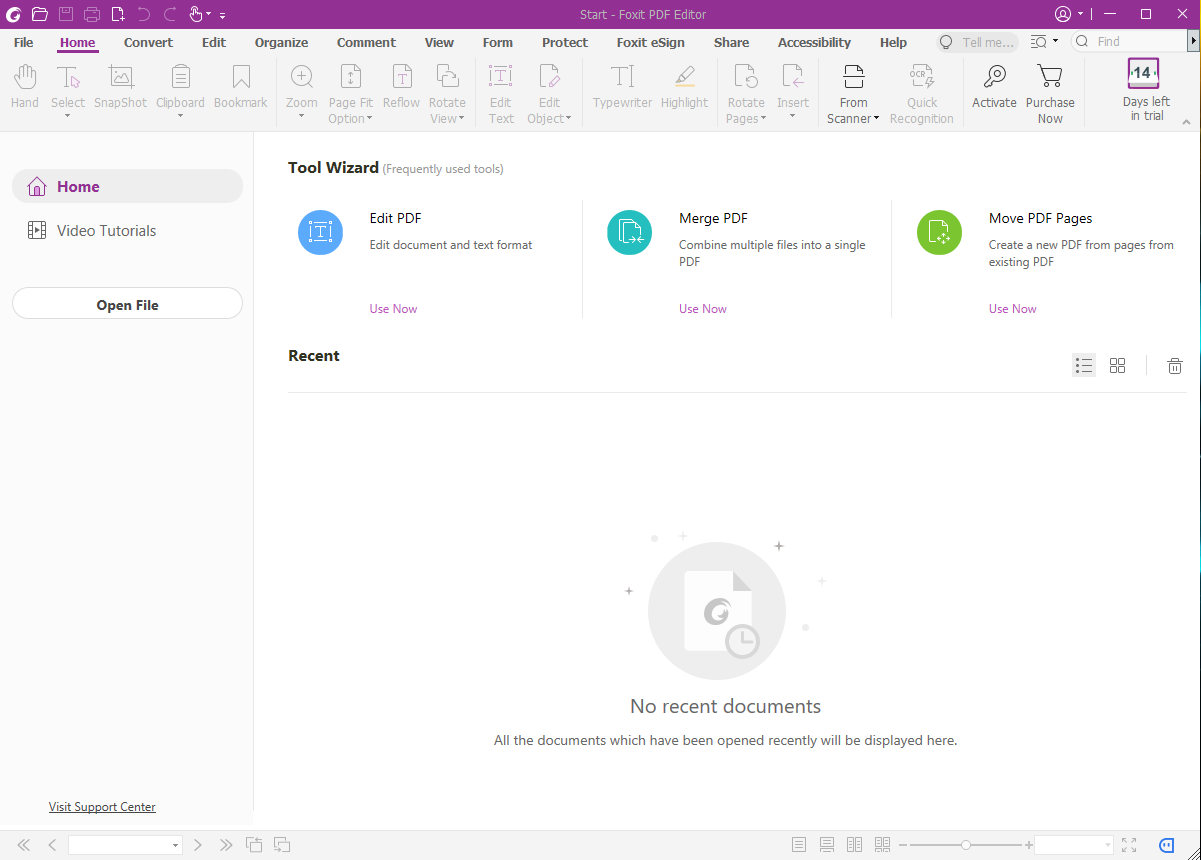
Task: Select the Highlight tool
Action: click(684, 87)
